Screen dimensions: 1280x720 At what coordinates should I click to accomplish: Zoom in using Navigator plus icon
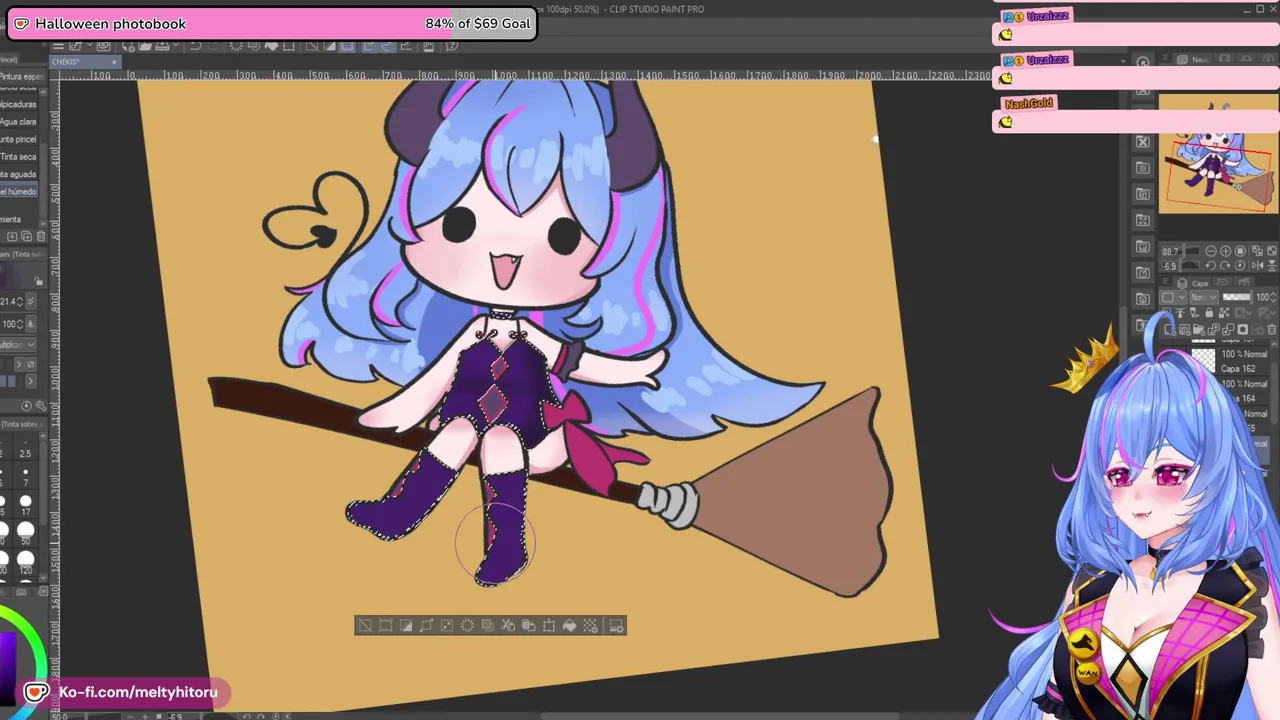[1225, 251]
